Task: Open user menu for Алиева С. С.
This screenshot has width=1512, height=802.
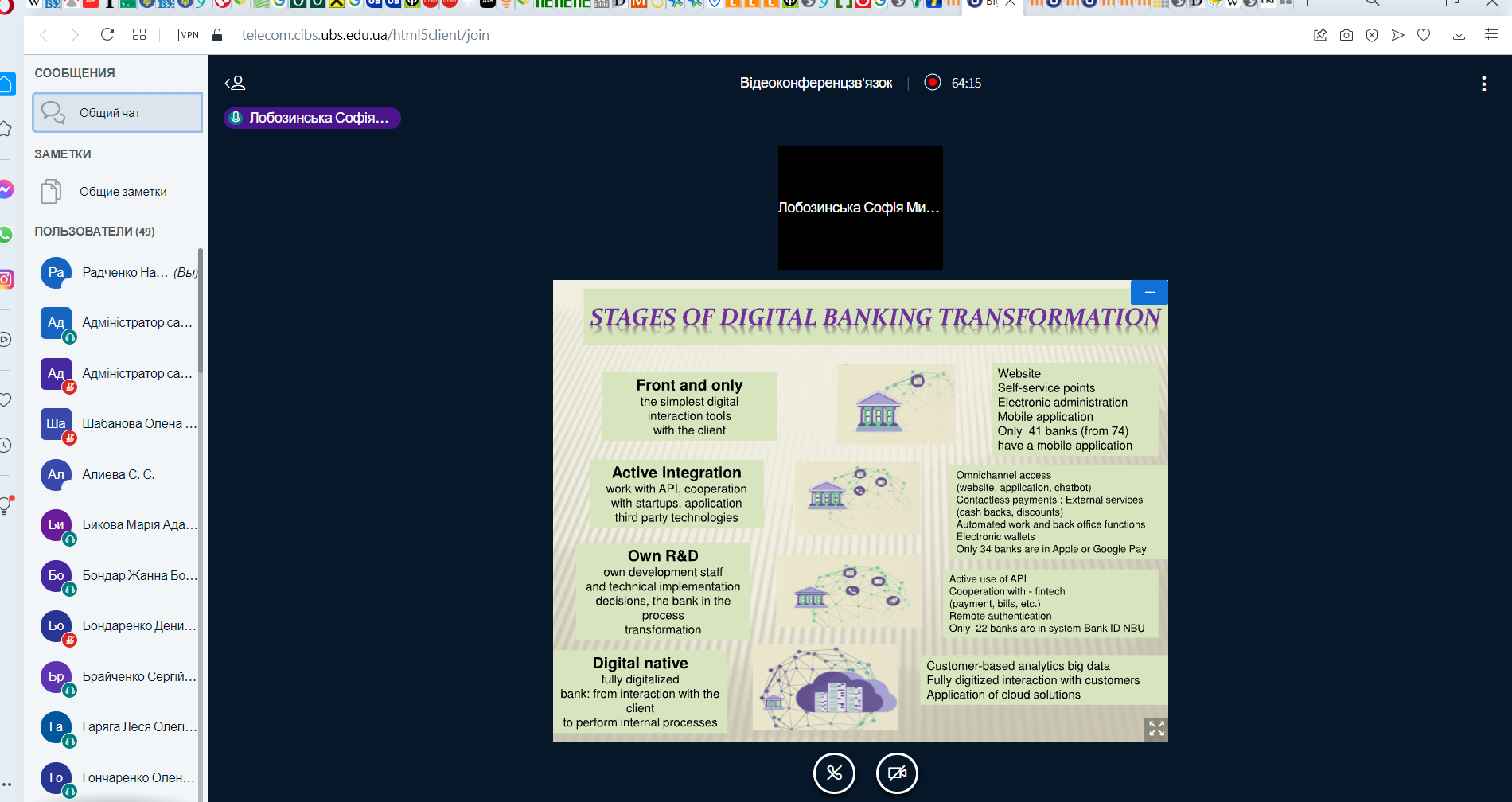Action: point(118,475)
